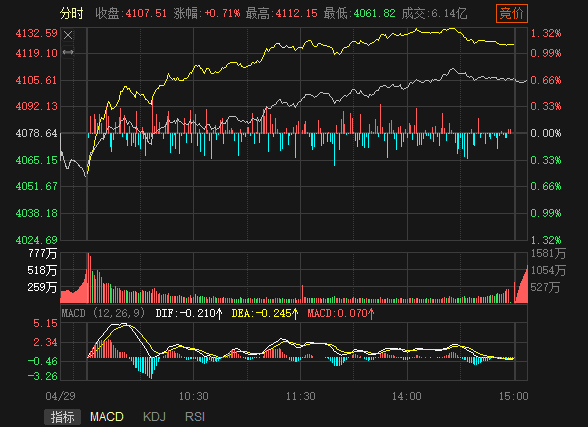588x427 pixels.
Task: Click the DIF value readout
Action: pos(189,313)
